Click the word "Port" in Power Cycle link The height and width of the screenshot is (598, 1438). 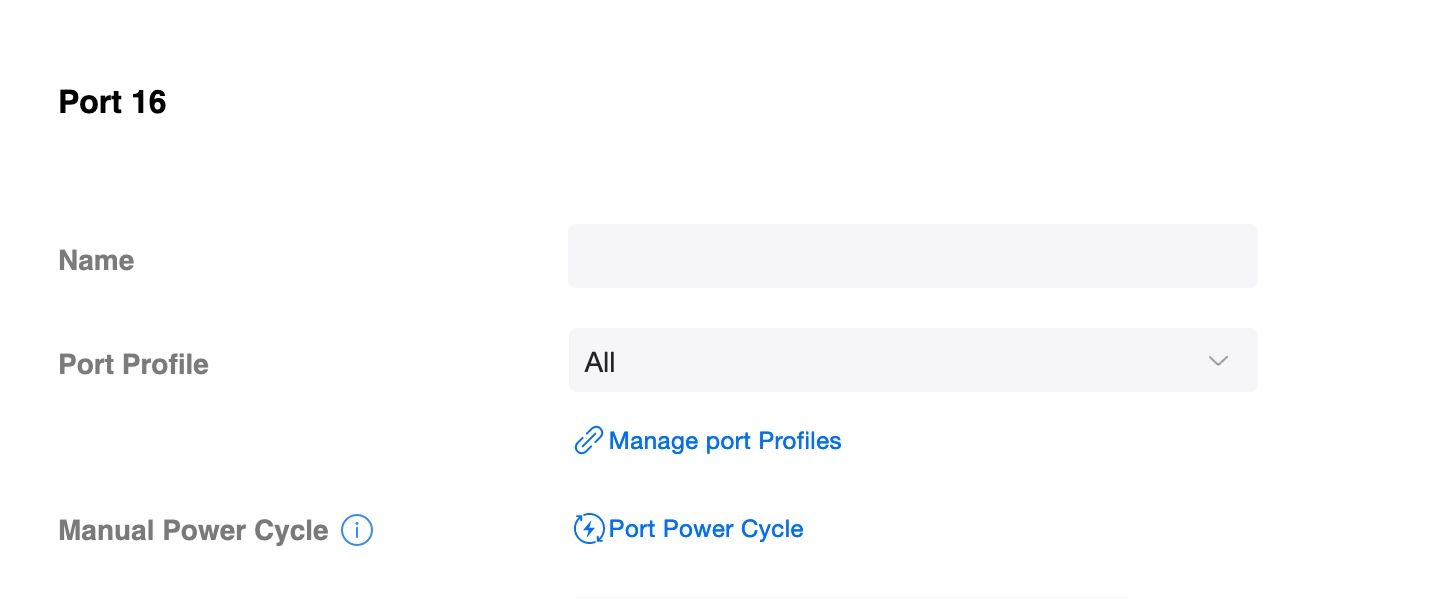click(x=632, y=529)
